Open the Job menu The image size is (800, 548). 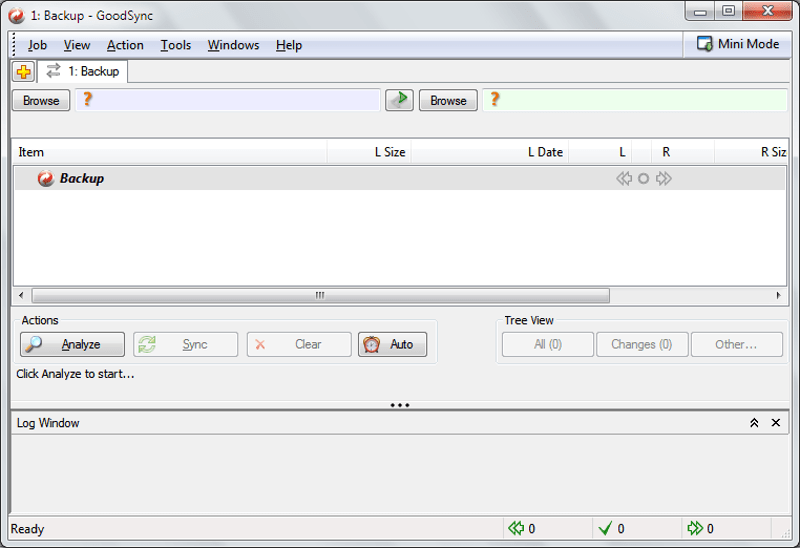37,45
